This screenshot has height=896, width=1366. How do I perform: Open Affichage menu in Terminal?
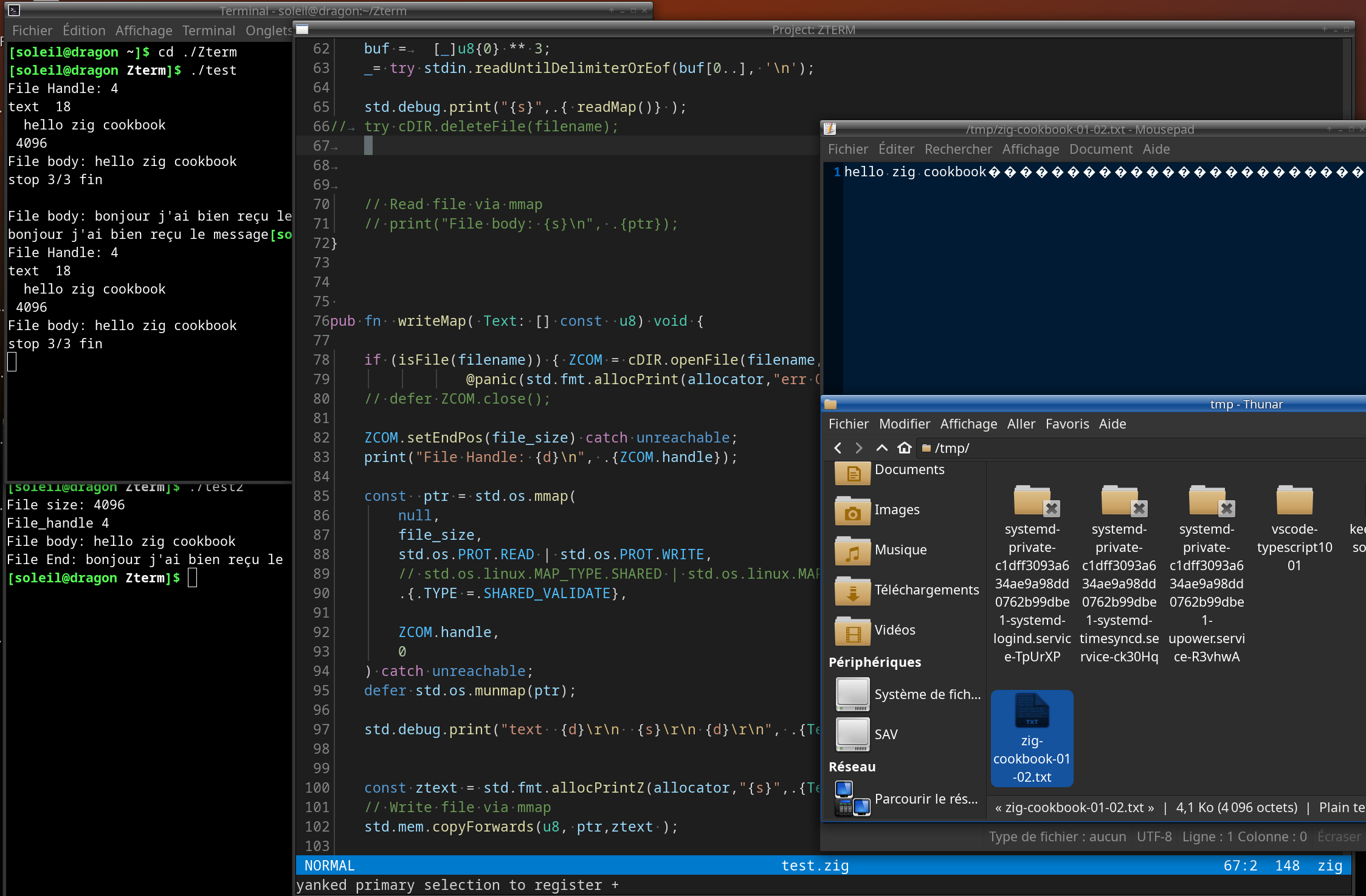tap(143, 30)
